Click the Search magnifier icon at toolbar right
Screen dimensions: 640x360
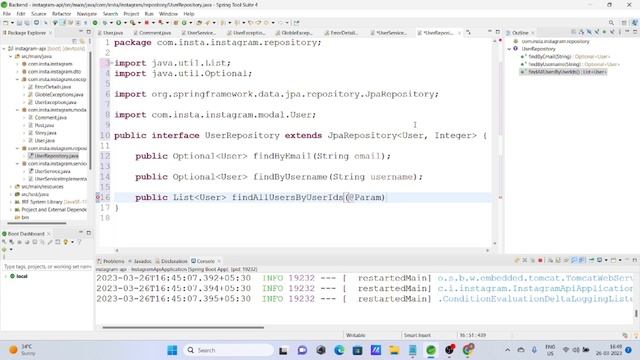(x=611, y=23)
